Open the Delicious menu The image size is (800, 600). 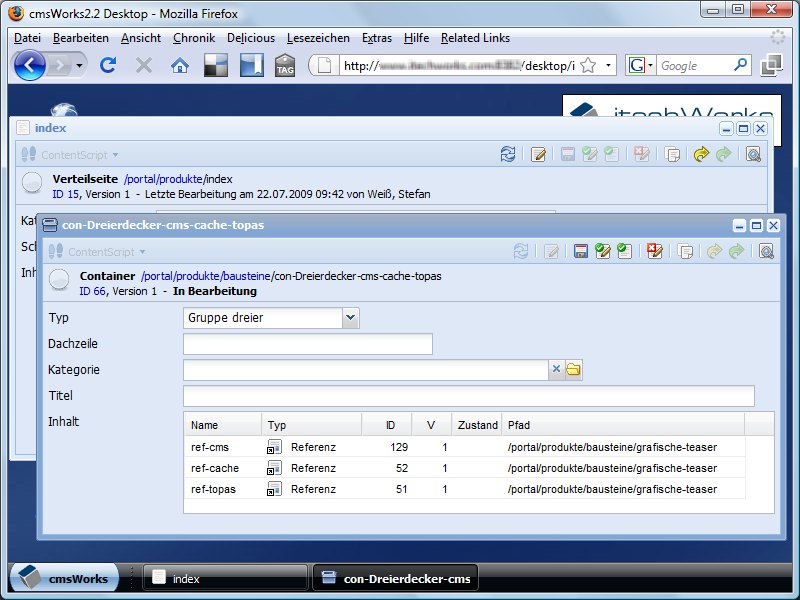pos(251,38)
